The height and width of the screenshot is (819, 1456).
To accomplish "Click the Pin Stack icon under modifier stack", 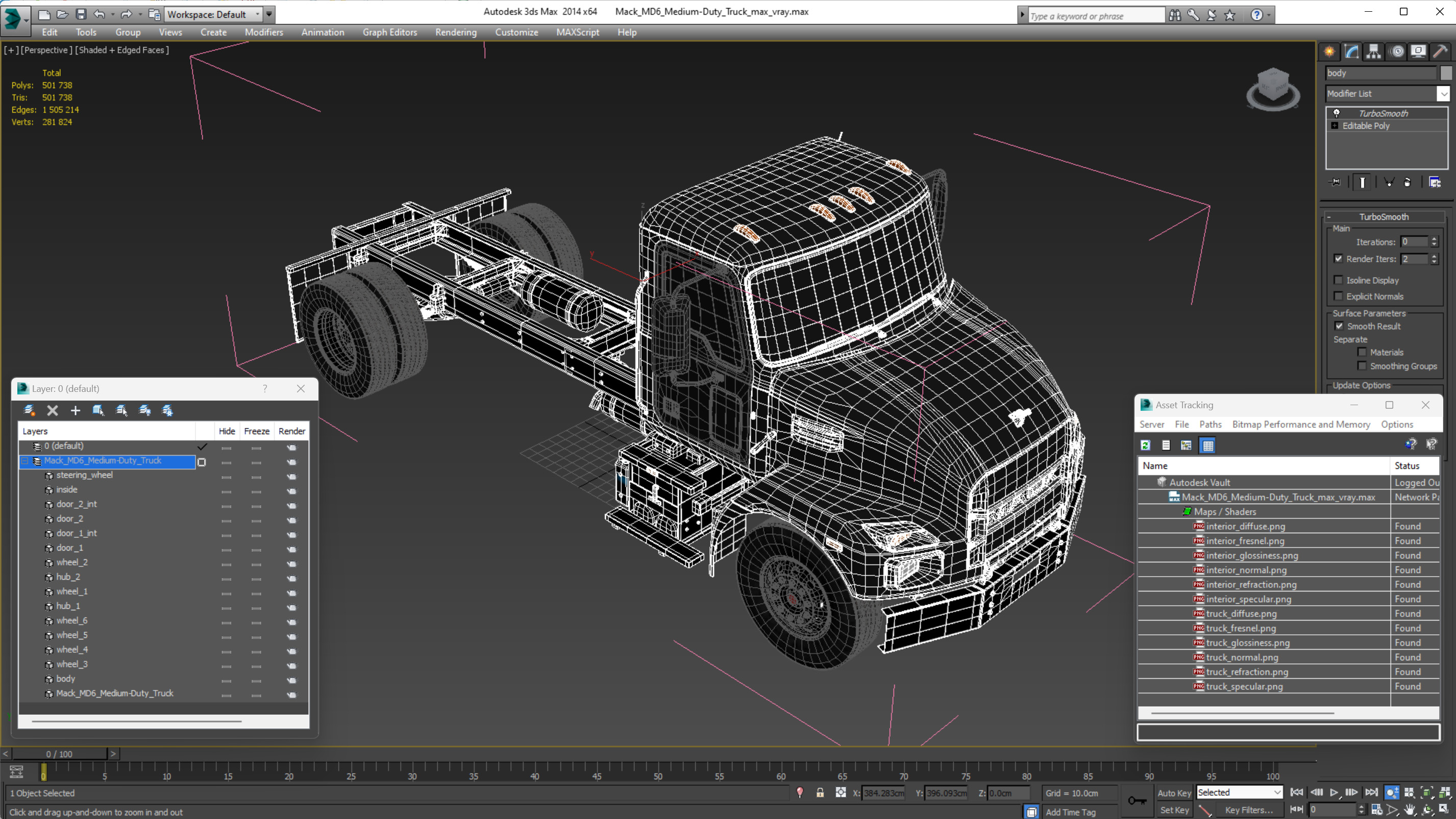I will (1335, 182).
